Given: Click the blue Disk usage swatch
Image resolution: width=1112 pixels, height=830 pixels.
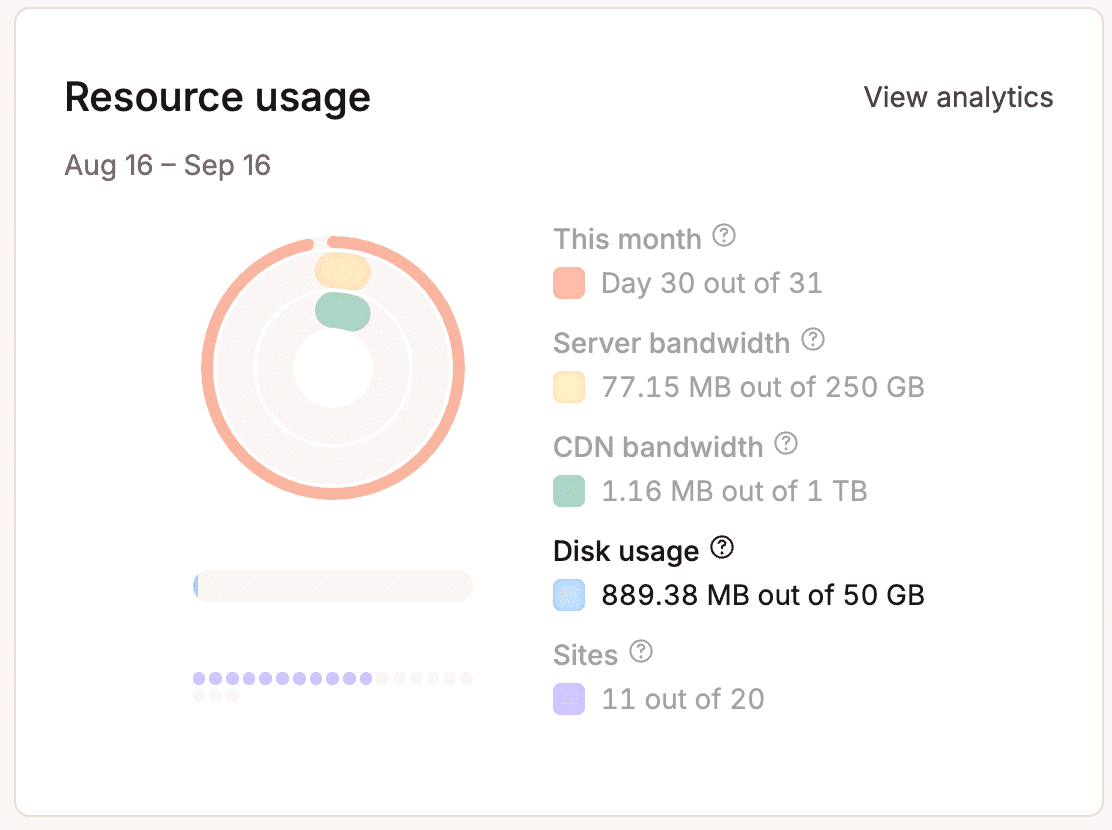Looking at the screenshot, I should pos(569,595).
